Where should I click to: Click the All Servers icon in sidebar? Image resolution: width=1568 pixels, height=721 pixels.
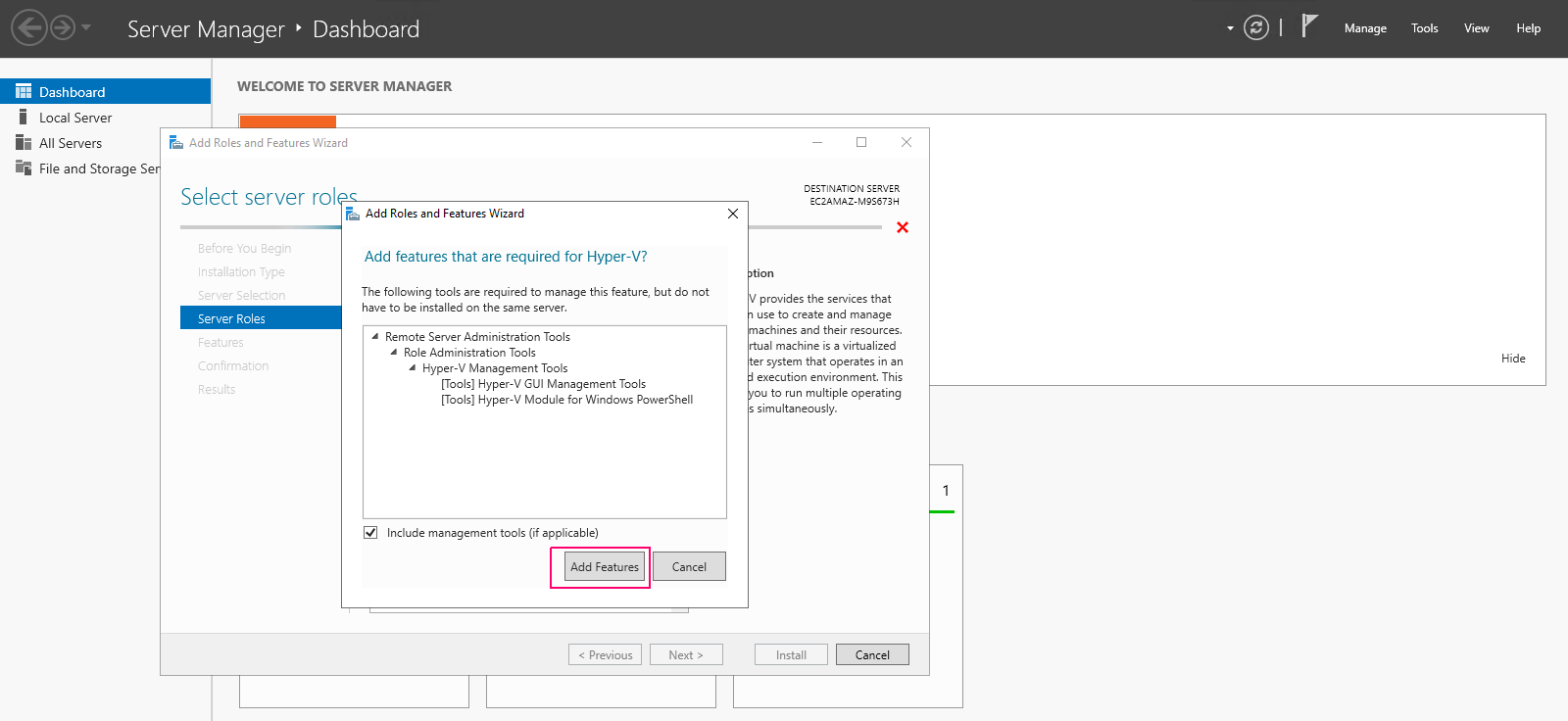click(x=24, y=143)
